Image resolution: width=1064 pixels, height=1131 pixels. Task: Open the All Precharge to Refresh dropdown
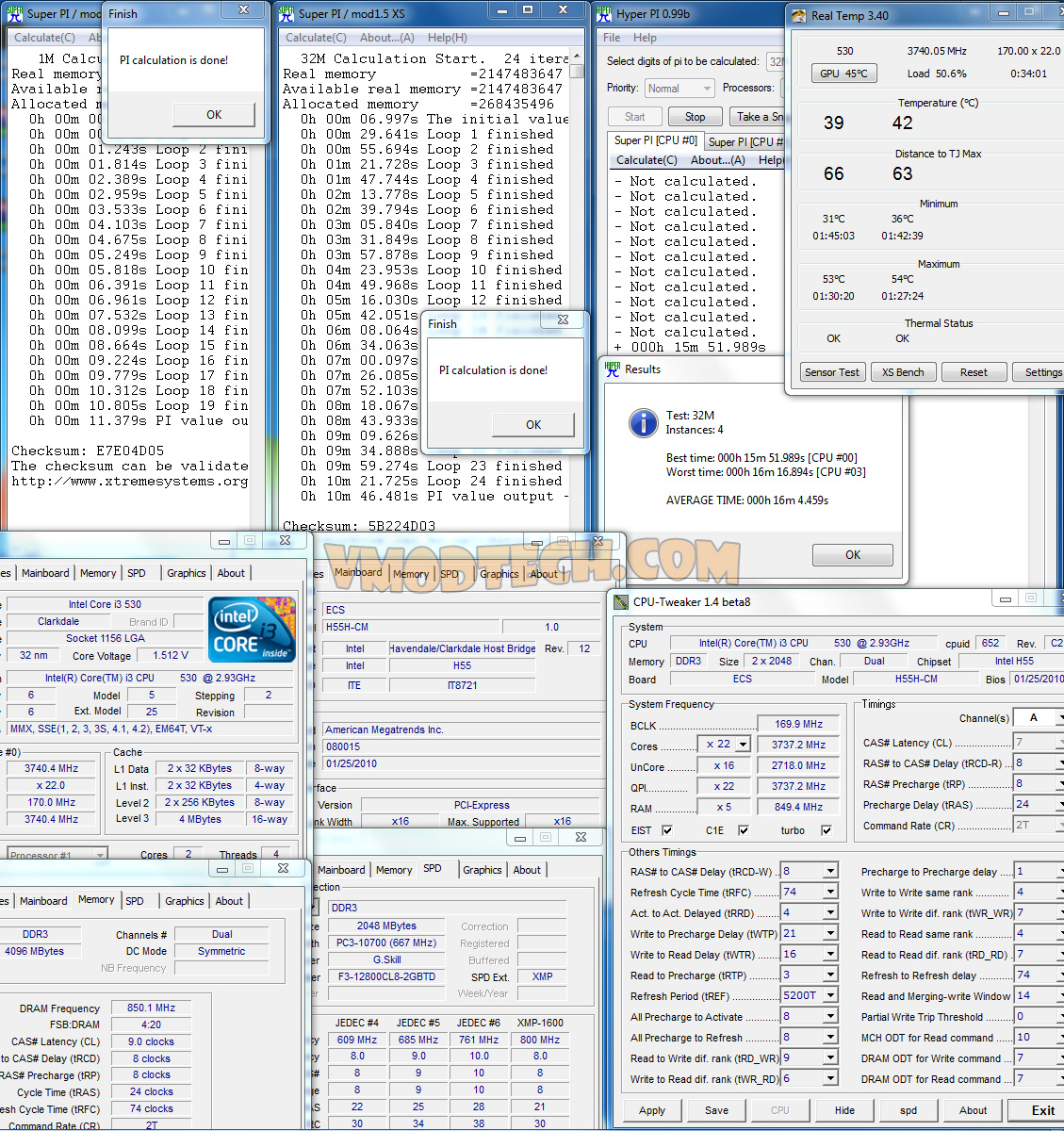(830, 1038)
